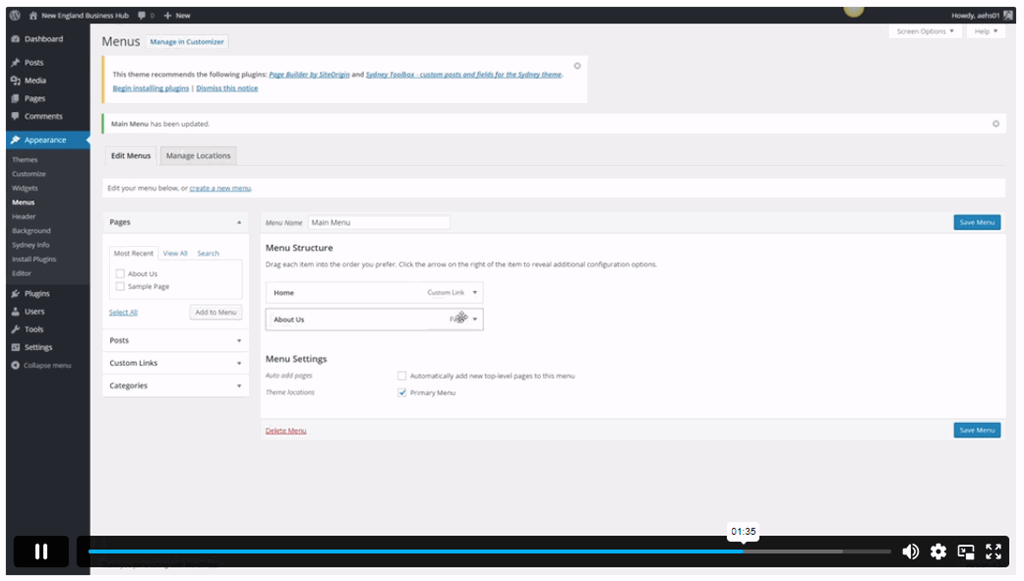Open Editor in Appearance submenu

tap(22, 274)
